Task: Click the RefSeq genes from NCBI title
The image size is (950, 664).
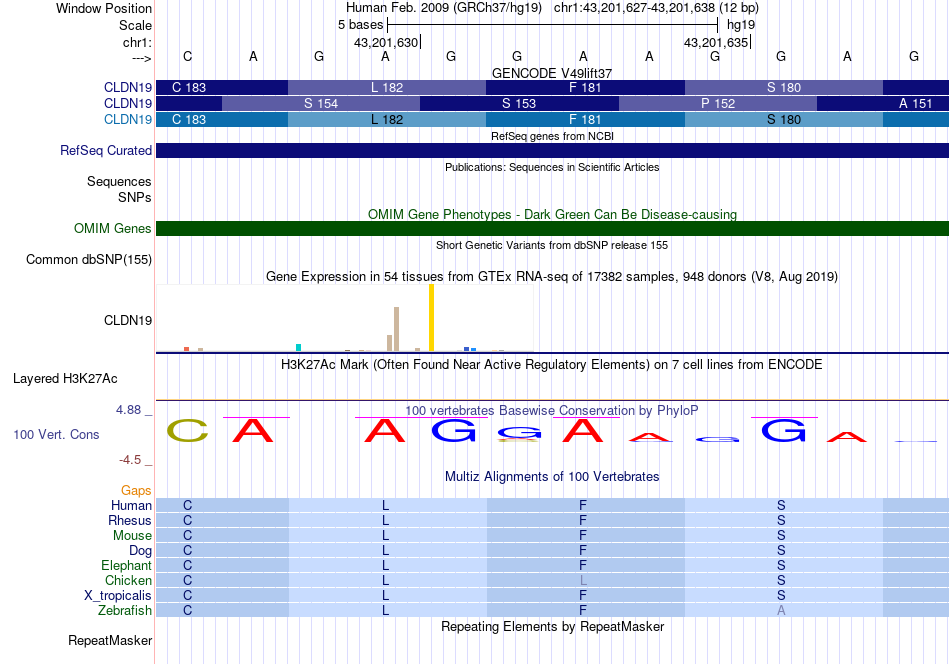Action: click(552, 136)
